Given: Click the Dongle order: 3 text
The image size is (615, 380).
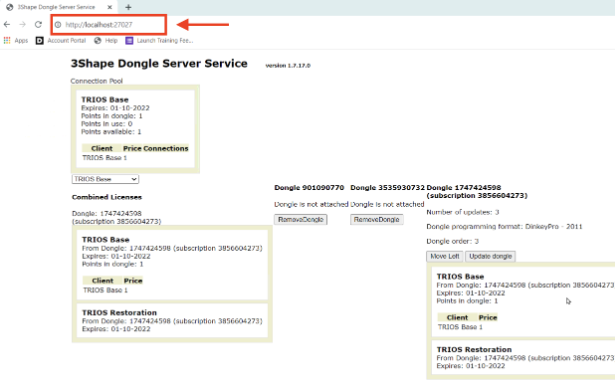Looking at the screenshot, I should 453,241.
